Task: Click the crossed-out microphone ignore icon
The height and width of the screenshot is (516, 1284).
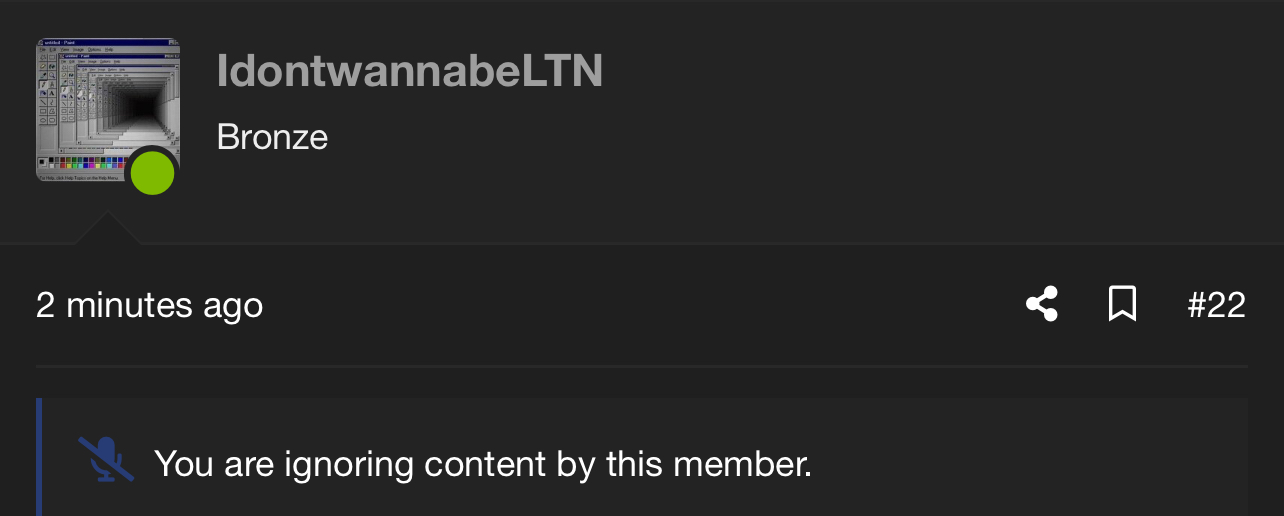Action: (106, 460)
